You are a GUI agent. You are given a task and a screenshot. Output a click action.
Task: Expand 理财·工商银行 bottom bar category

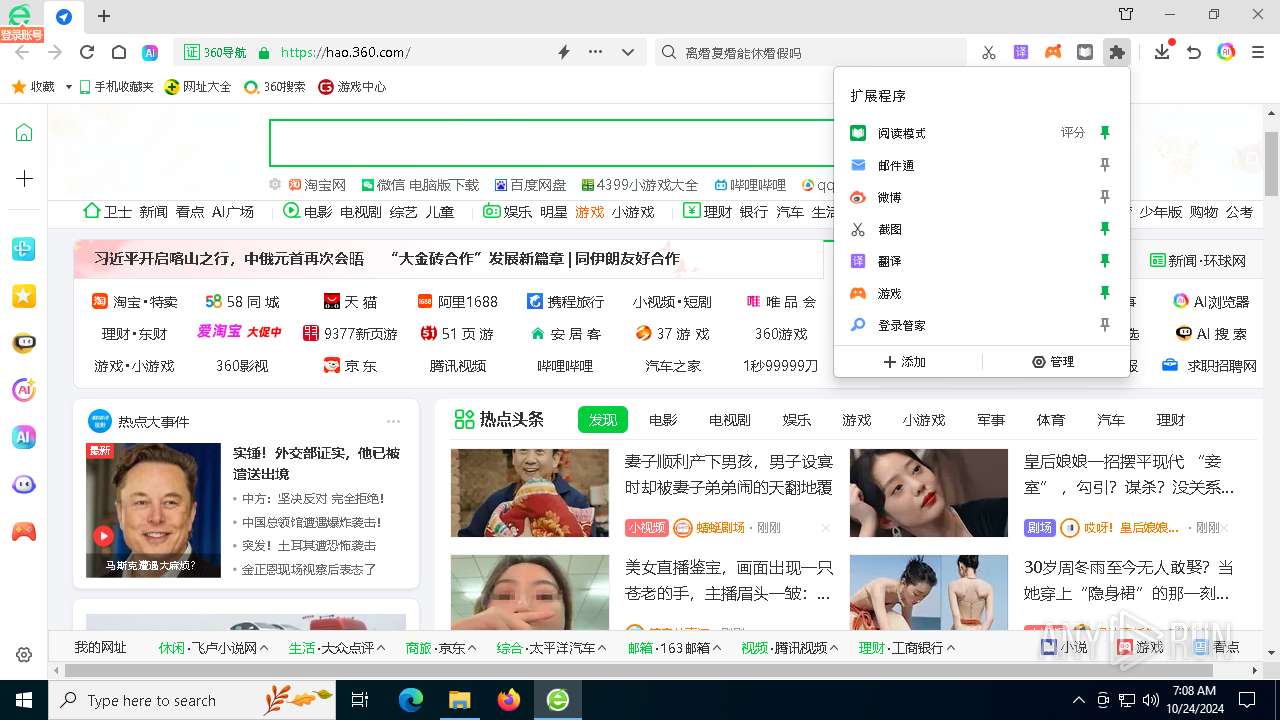951,648
